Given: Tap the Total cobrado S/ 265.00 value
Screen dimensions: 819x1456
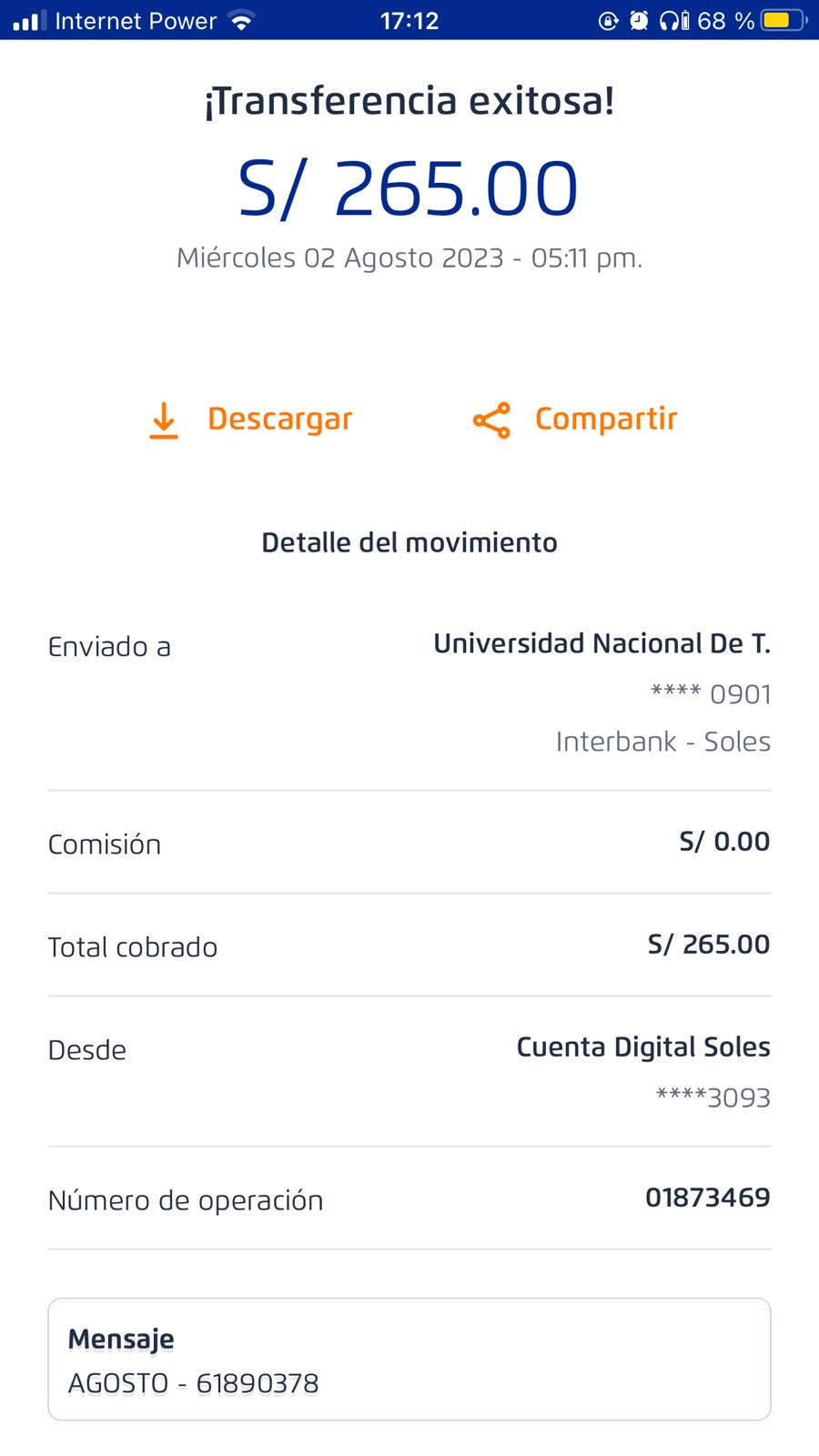Looking at the screenshot, I should (x=708, y=945).
